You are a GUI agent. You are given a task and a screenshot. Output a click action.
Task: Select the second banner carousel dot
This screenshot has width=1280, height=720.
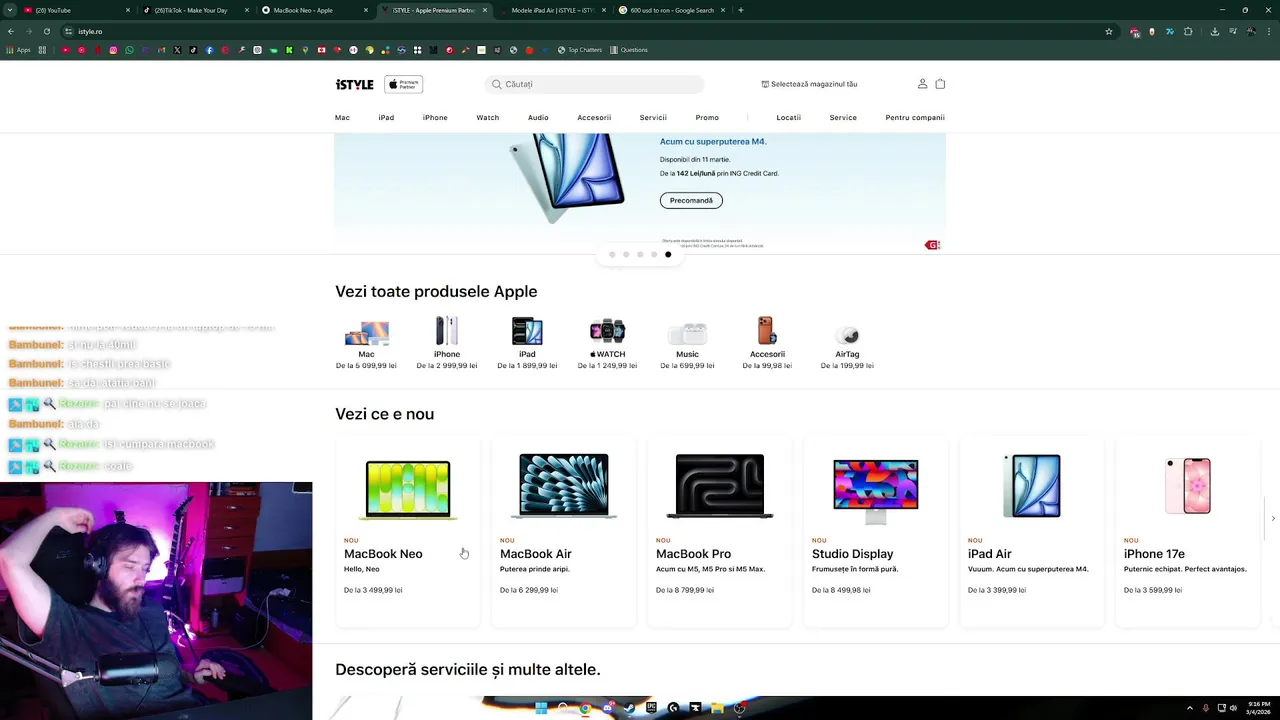626,254
